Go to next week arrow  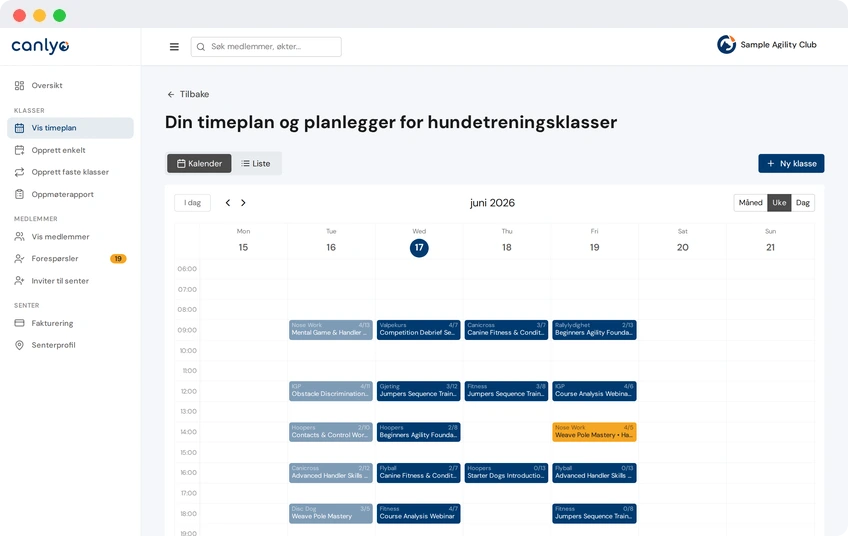pos(243,203)
